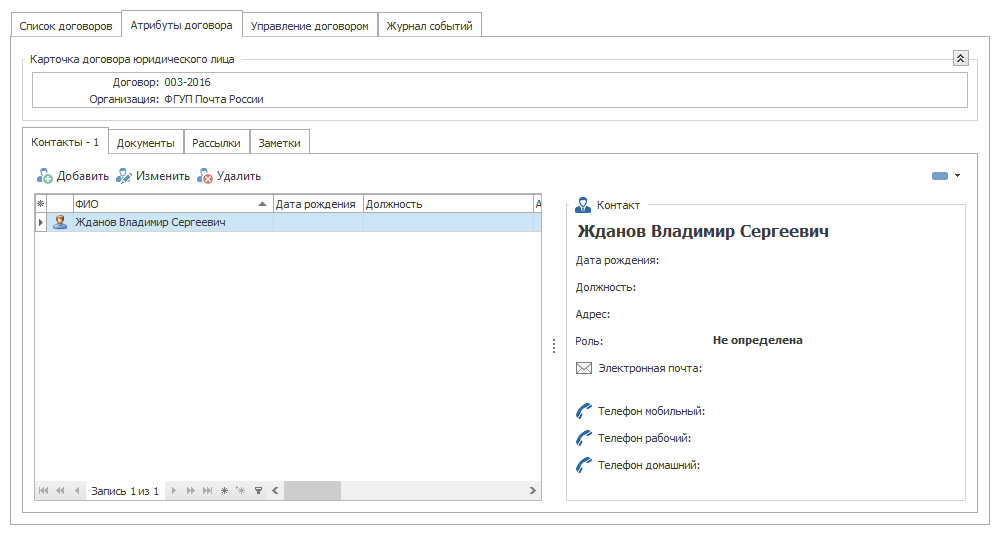The width and height of the screenshot is (1000, 535).
Task: Click the Дата рождения column header
Action: point(318,204)
